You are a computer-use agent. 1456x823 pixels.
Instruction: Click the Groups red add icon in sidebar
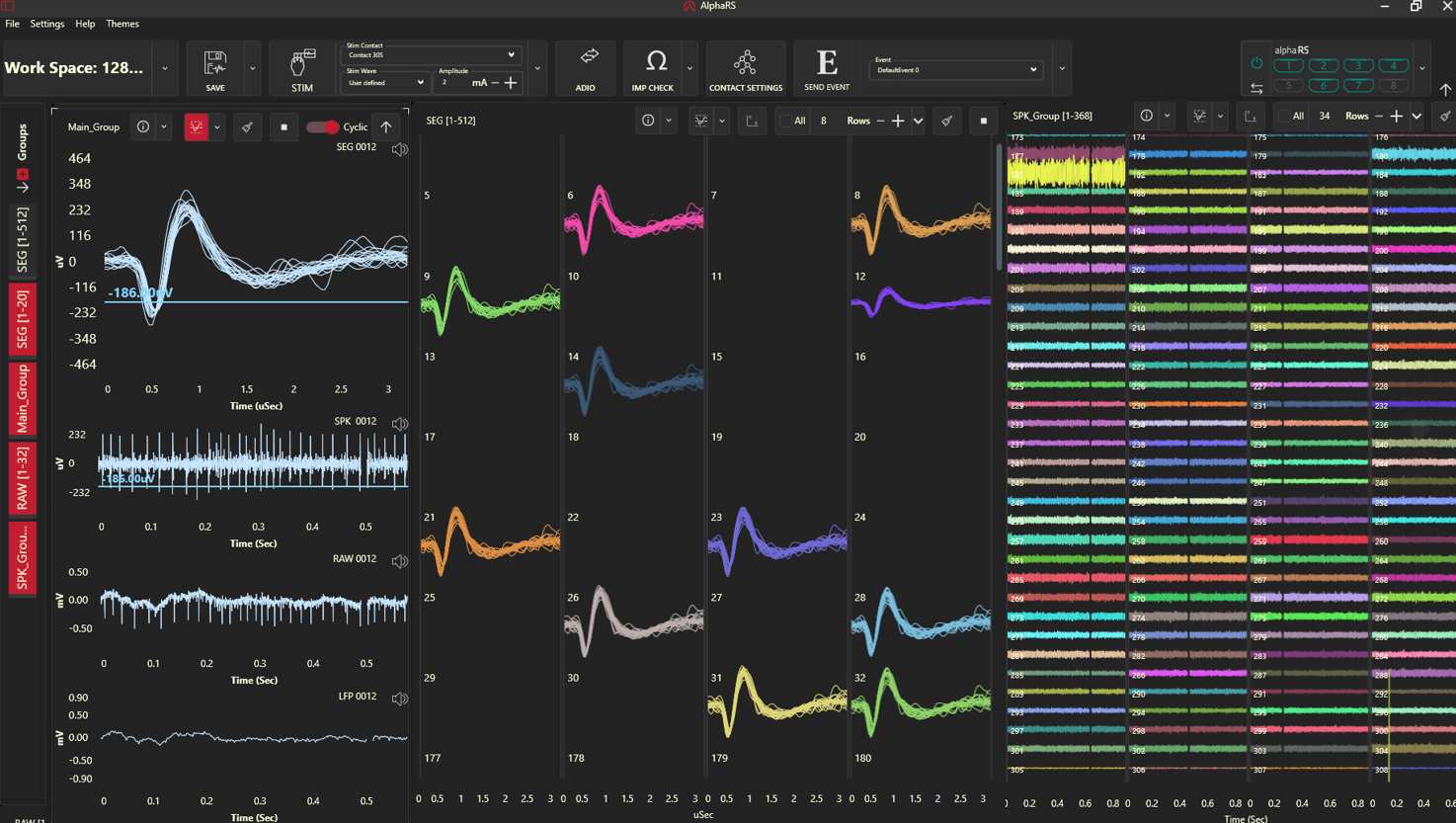pyautogui.click(x=22, y=174)
